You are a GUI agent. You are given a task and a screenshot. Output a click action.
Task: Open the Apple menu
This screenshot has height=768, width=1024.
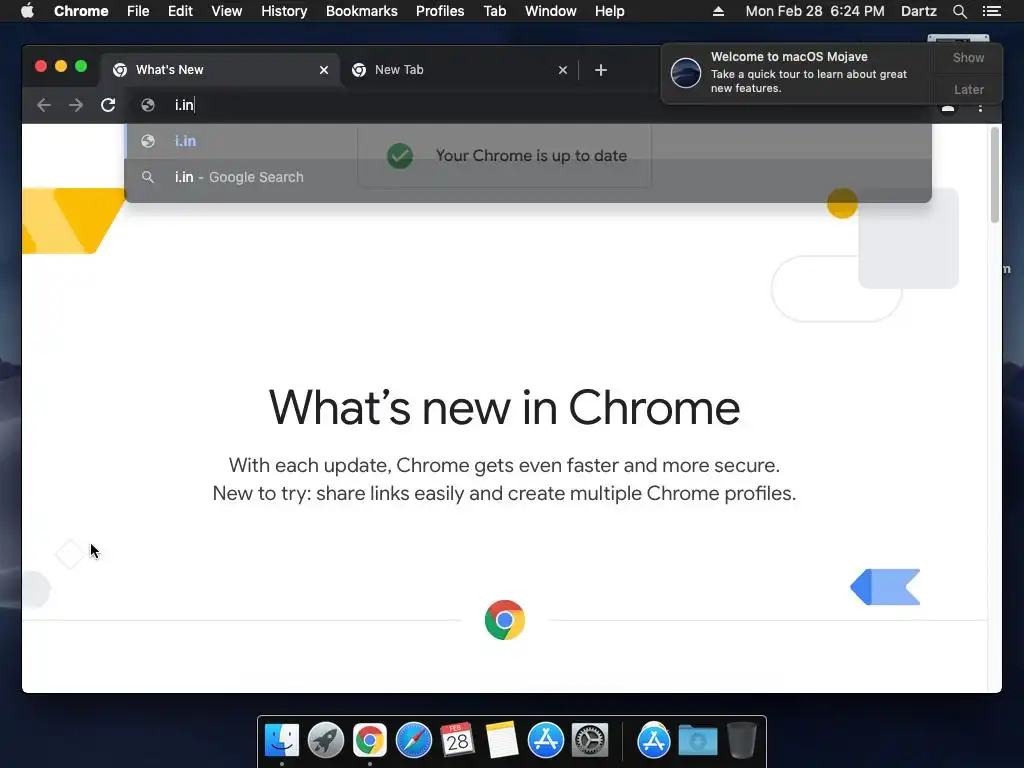click(27, 11)
